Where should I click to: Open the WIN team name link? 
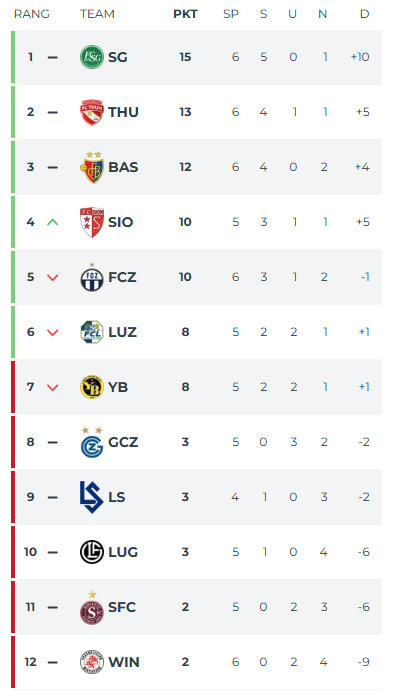pyautogui.click(x=124, y=662)
